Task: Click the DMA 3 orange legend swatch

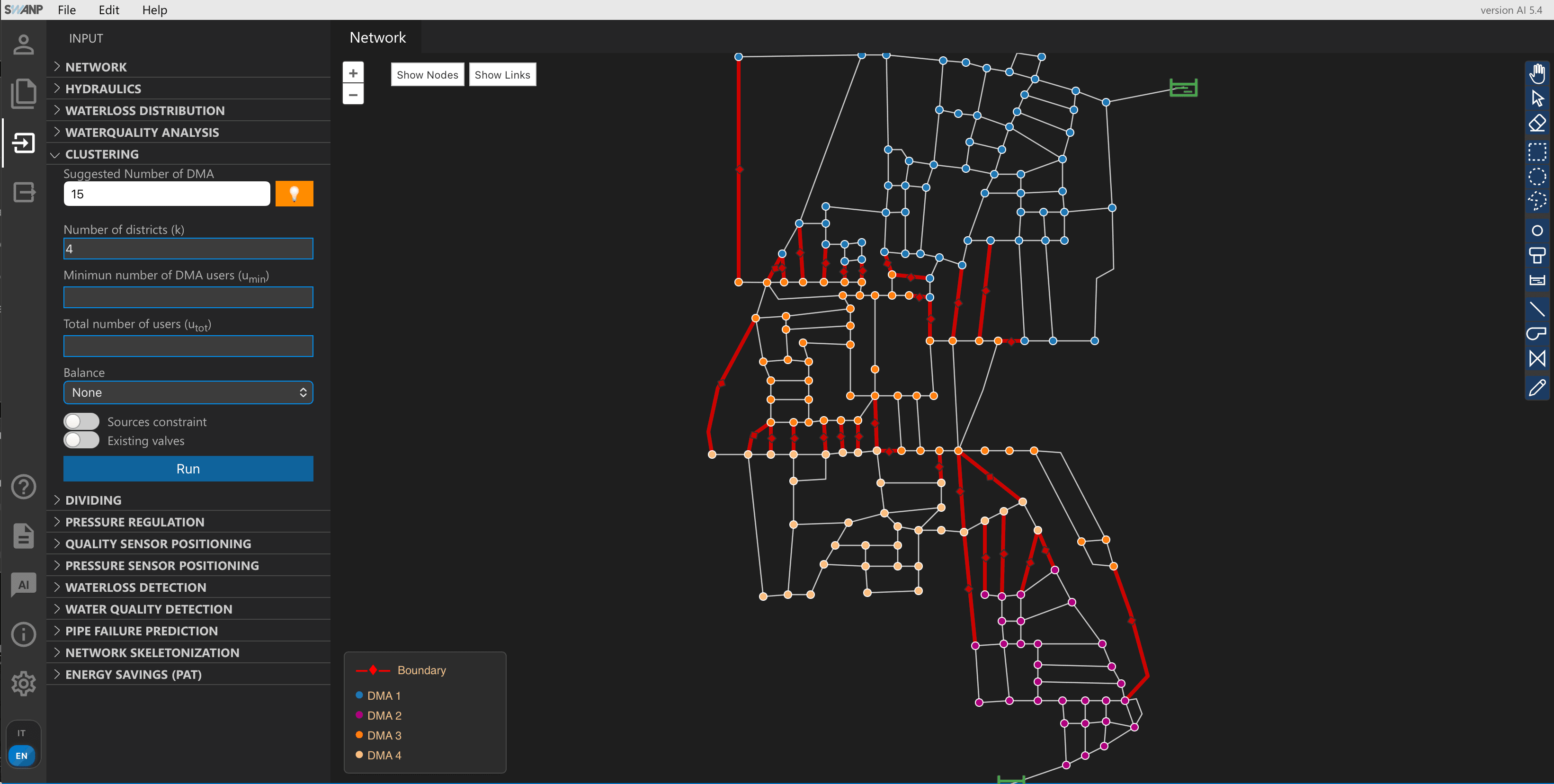Action: point(359,735)
